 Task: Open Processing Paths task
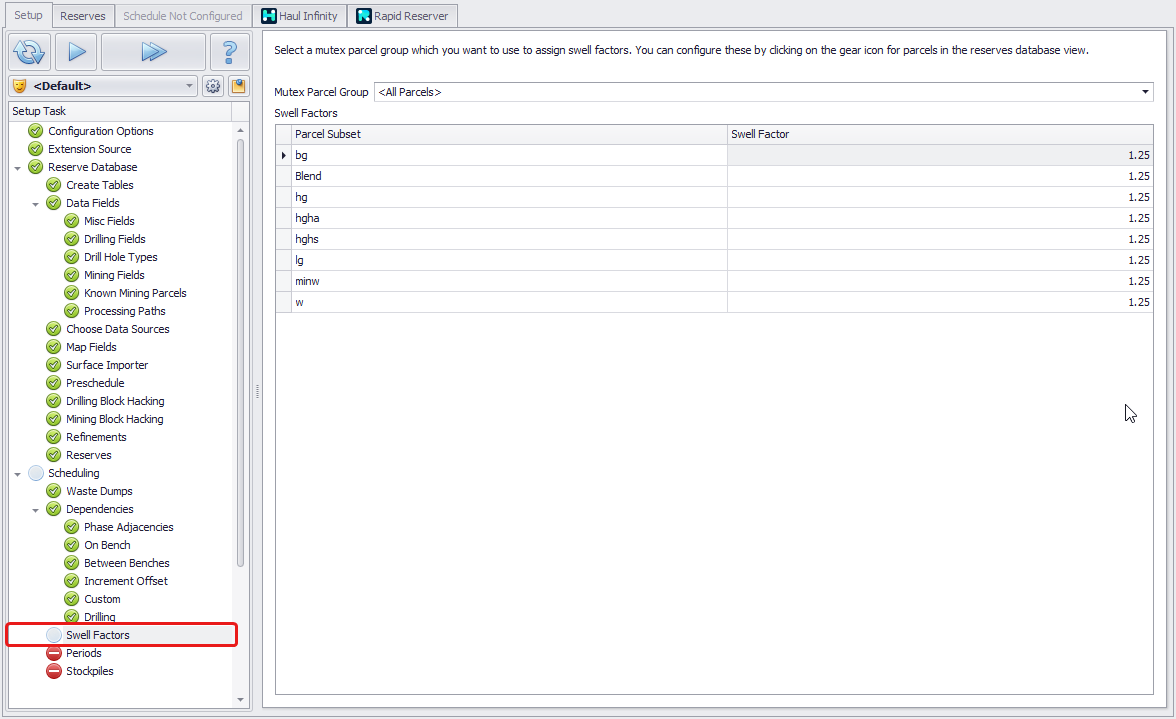pyautogui.click(x=124, y=311)
